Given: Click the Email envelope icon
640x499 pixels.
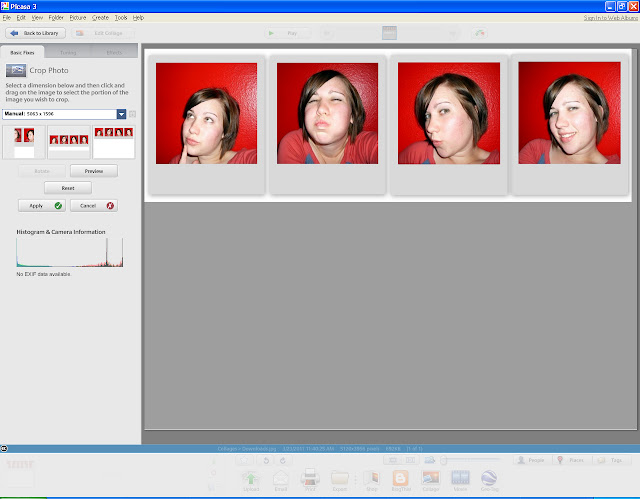Looking at the screenshot, I should [x=281, y=480].
